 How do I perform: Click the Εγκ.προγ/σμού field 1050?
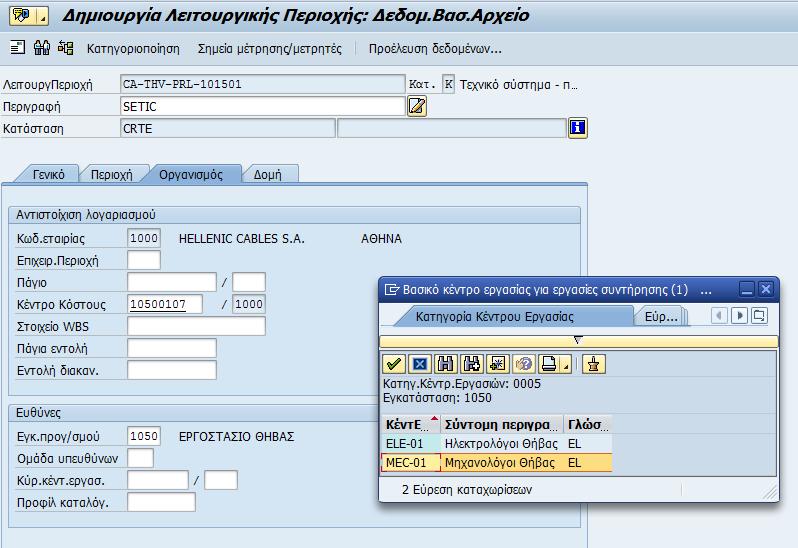(x=144, y=436)
